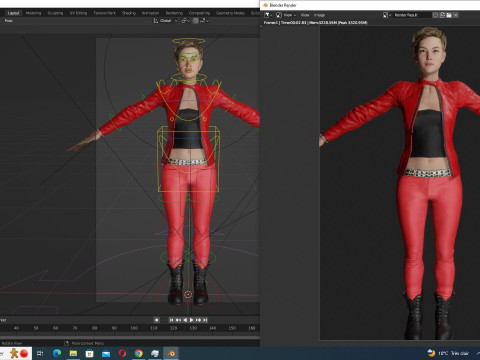480x360 pixels.
Task: Open the snapping options dropdown
Action: click(x=204, y=21)
